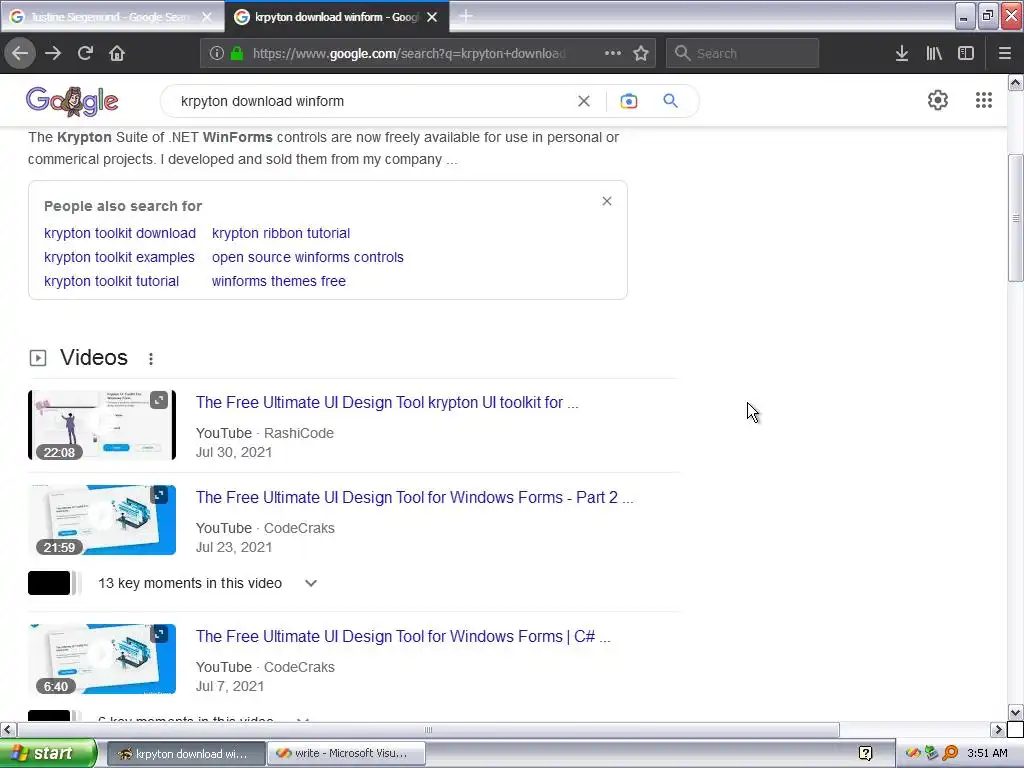Open krypton toolkit download suggestion

pos(120,233)
